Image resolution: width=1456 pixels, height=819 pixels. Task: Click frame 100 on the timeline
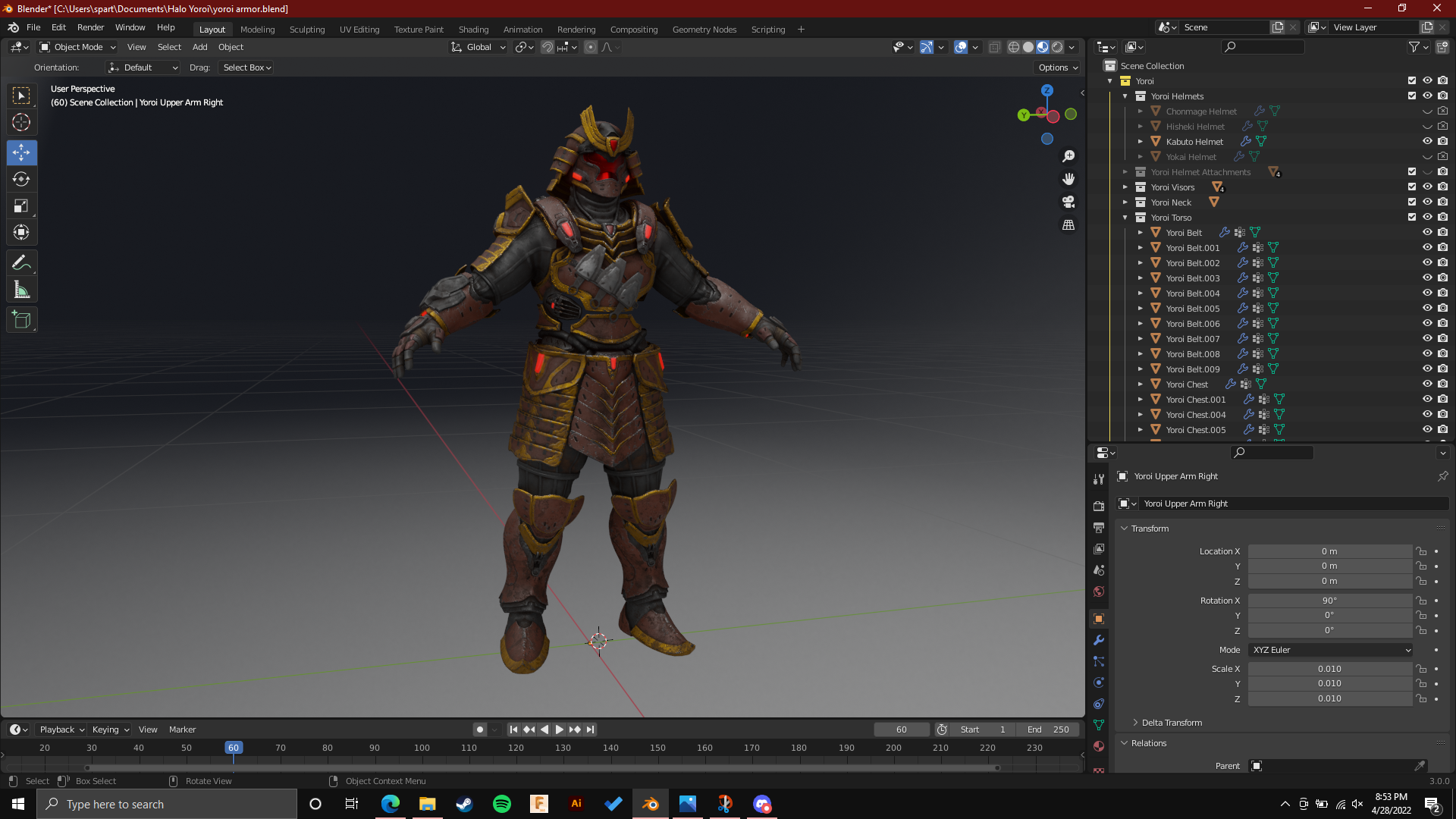click(422, 748)
